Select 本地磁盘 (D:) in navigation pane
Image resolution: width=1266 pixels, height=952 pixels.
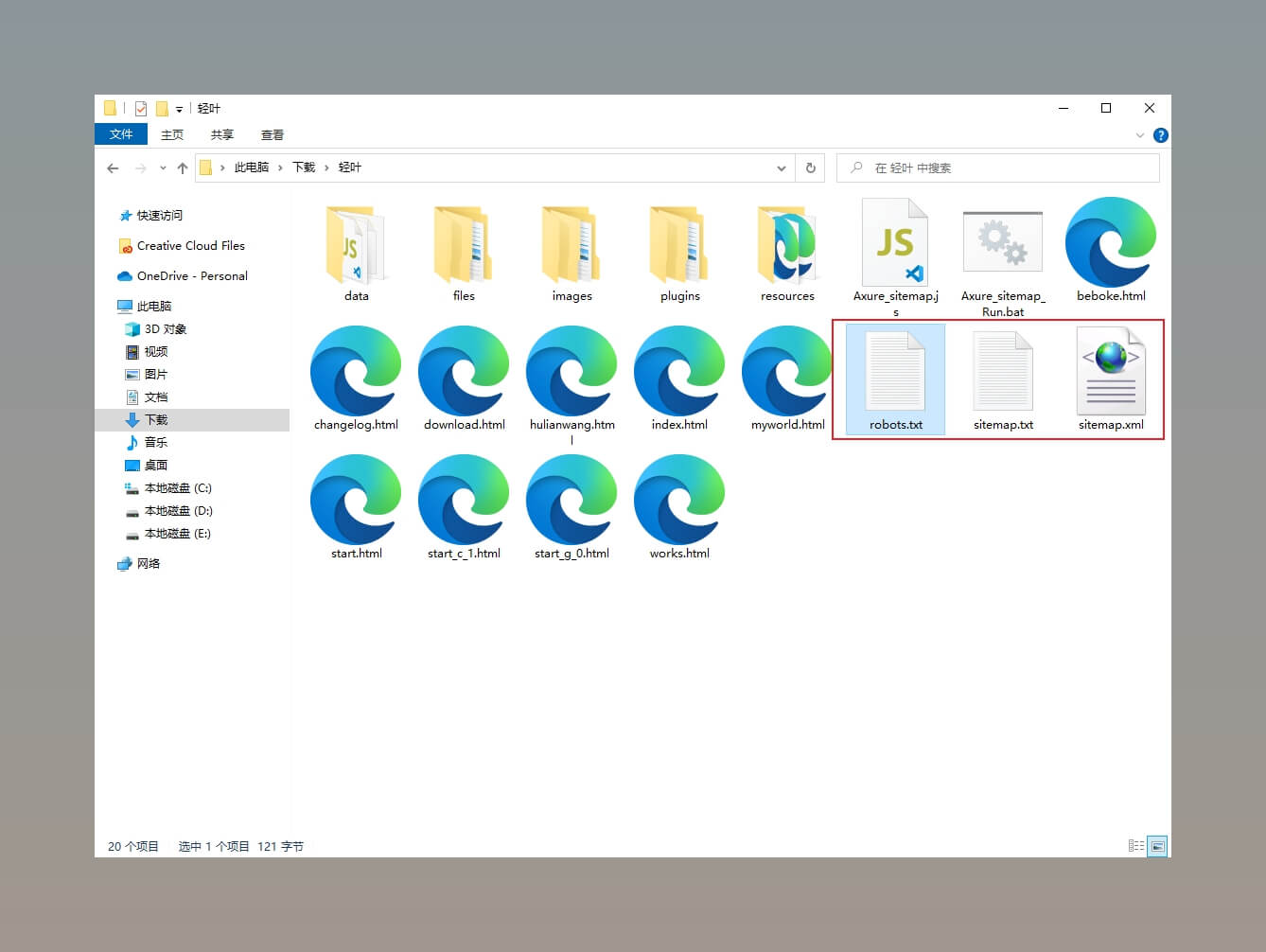(x=178, y=511)
